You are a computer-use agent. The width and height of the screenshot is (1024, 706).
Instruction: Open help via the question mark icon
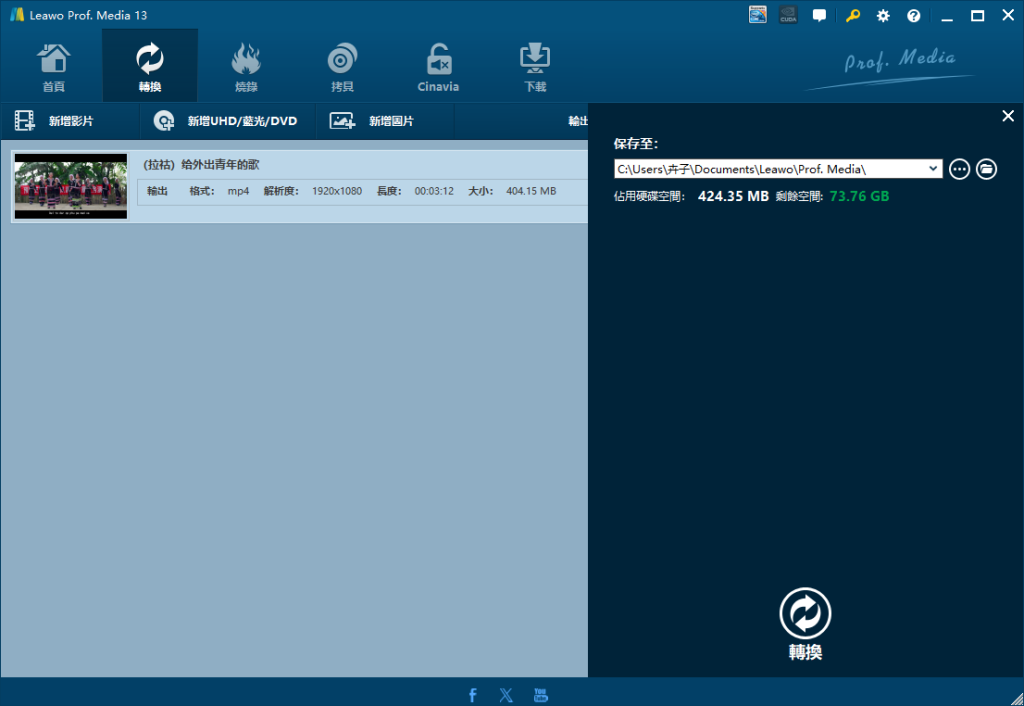click(x=914, y=16)
